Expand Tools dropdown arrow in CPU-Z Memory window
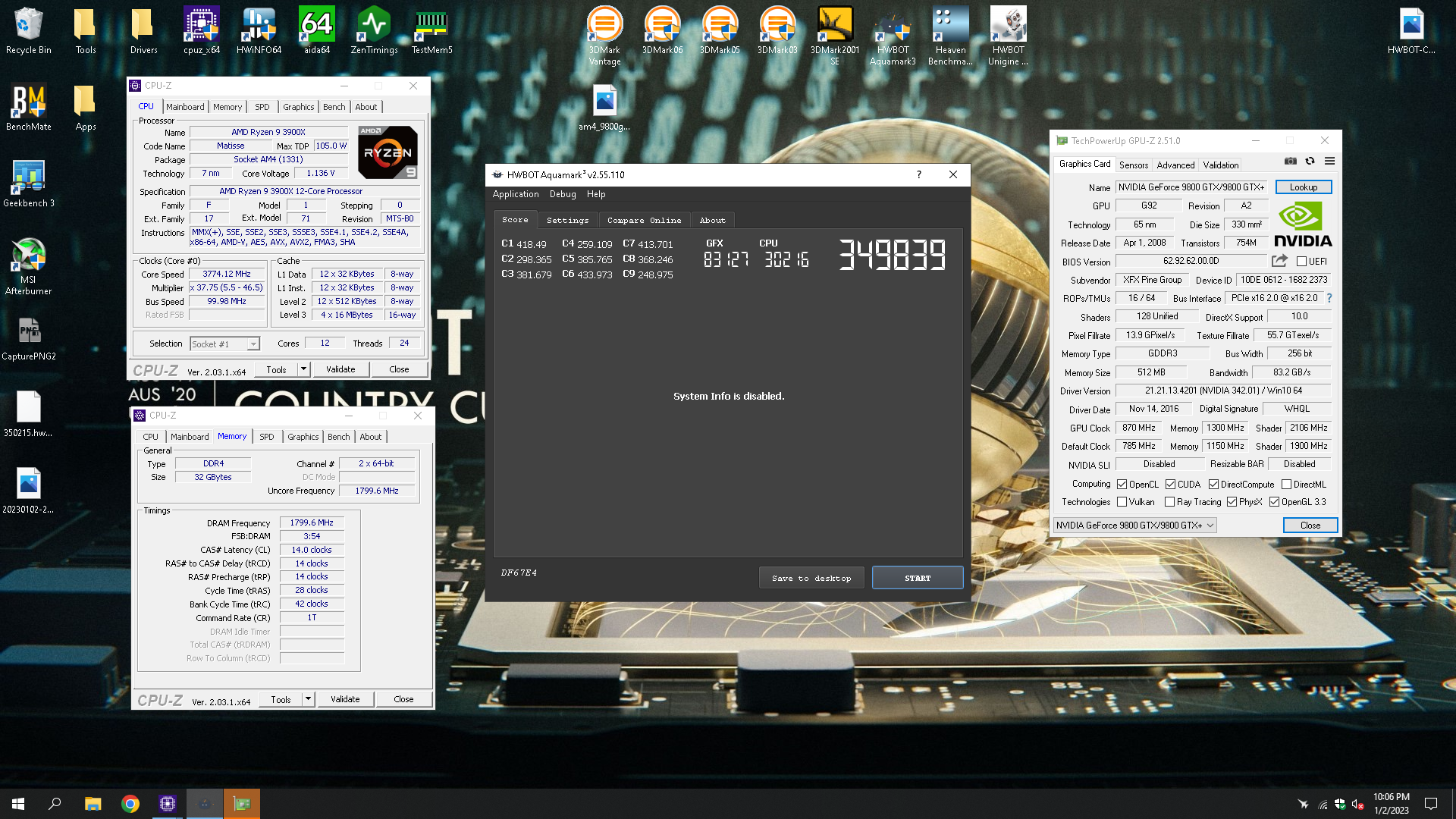The image size is (1456, 819). click(308, 699)
